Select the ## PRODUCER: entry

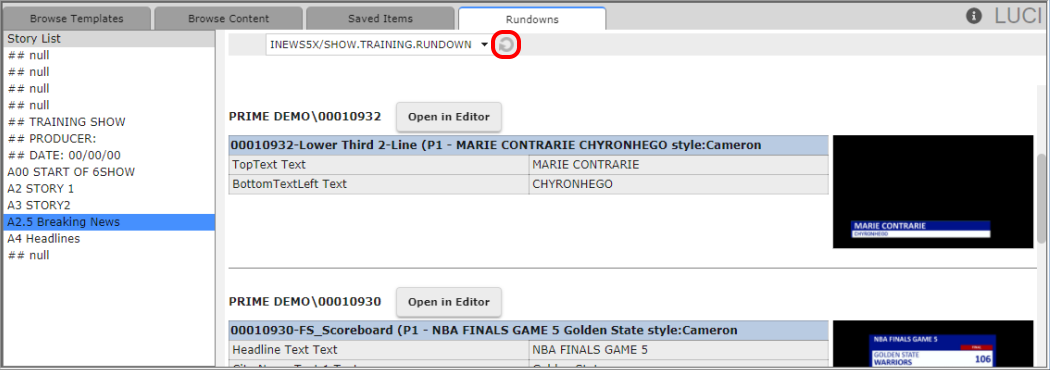[x=108, y=138]
